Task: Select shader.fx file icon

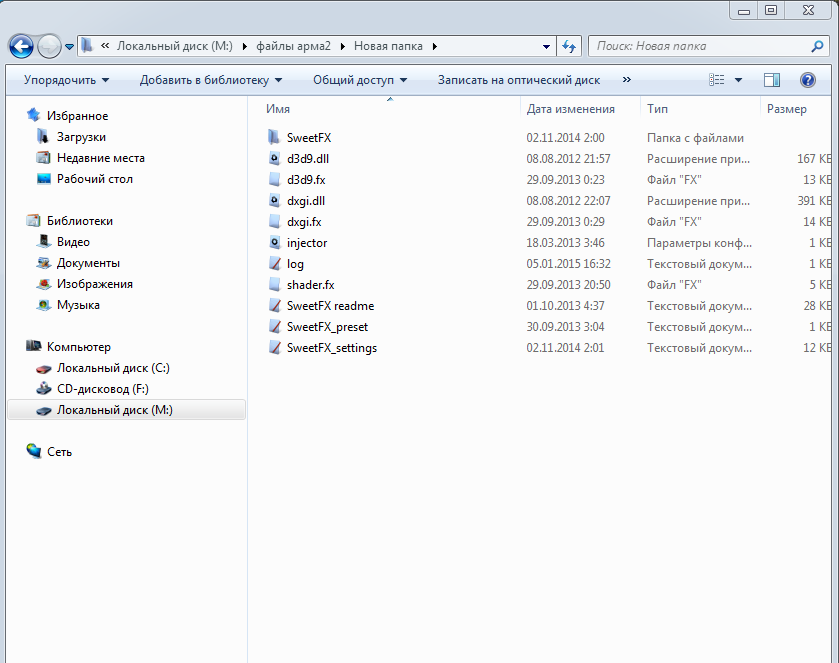Action: 274,284
